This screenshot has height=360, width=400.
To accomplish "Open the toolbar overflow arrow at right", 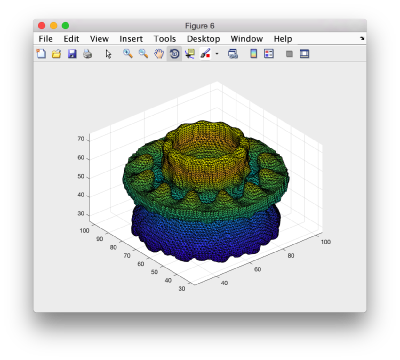I will tap(362, 39).
